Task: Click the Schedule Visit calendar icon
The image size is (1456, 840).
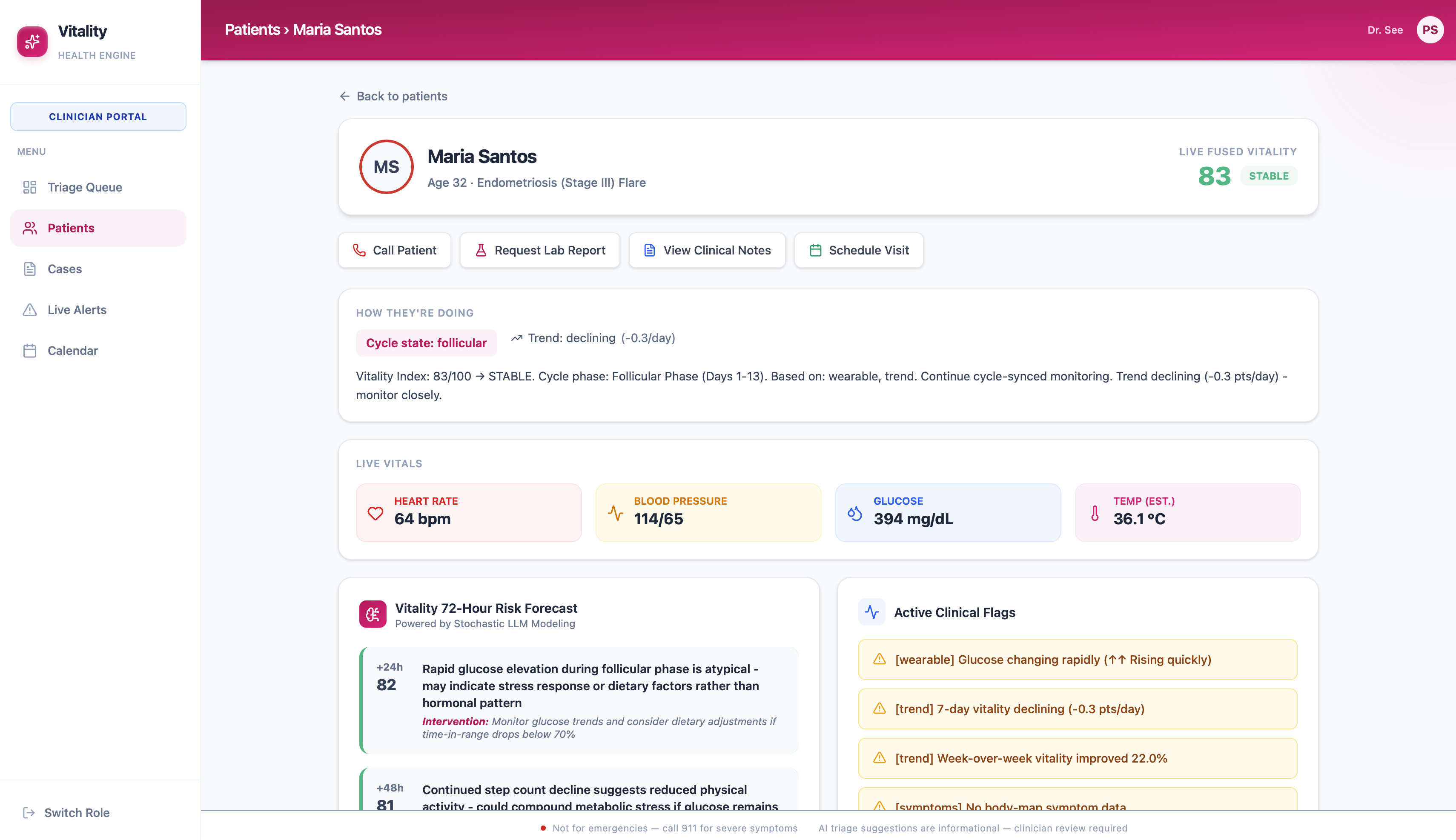Action: tap(815, 250)
